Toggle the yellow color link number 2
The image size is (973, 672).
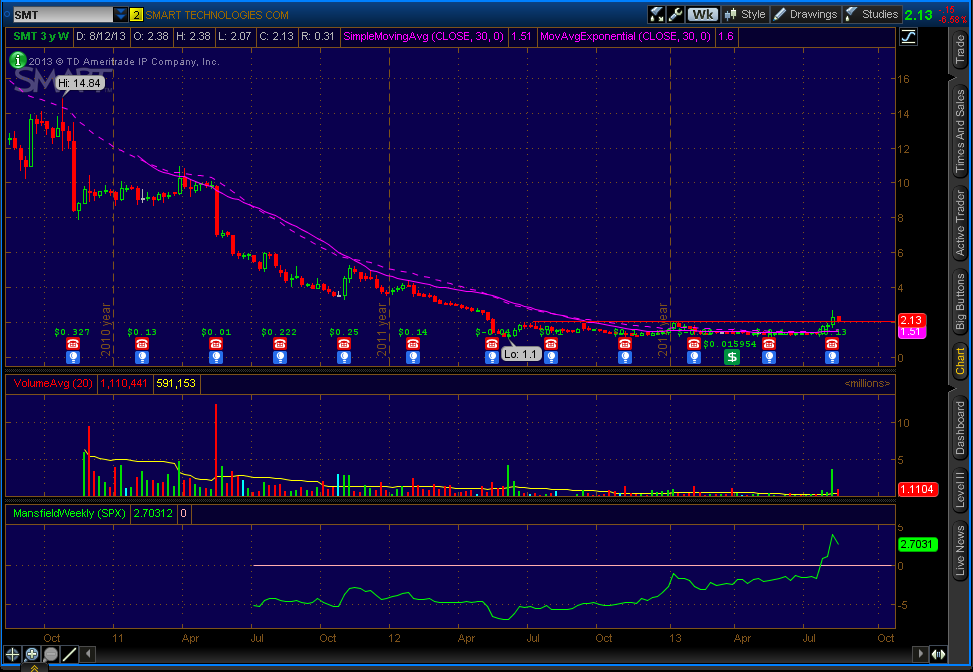[x=137, y=15]
